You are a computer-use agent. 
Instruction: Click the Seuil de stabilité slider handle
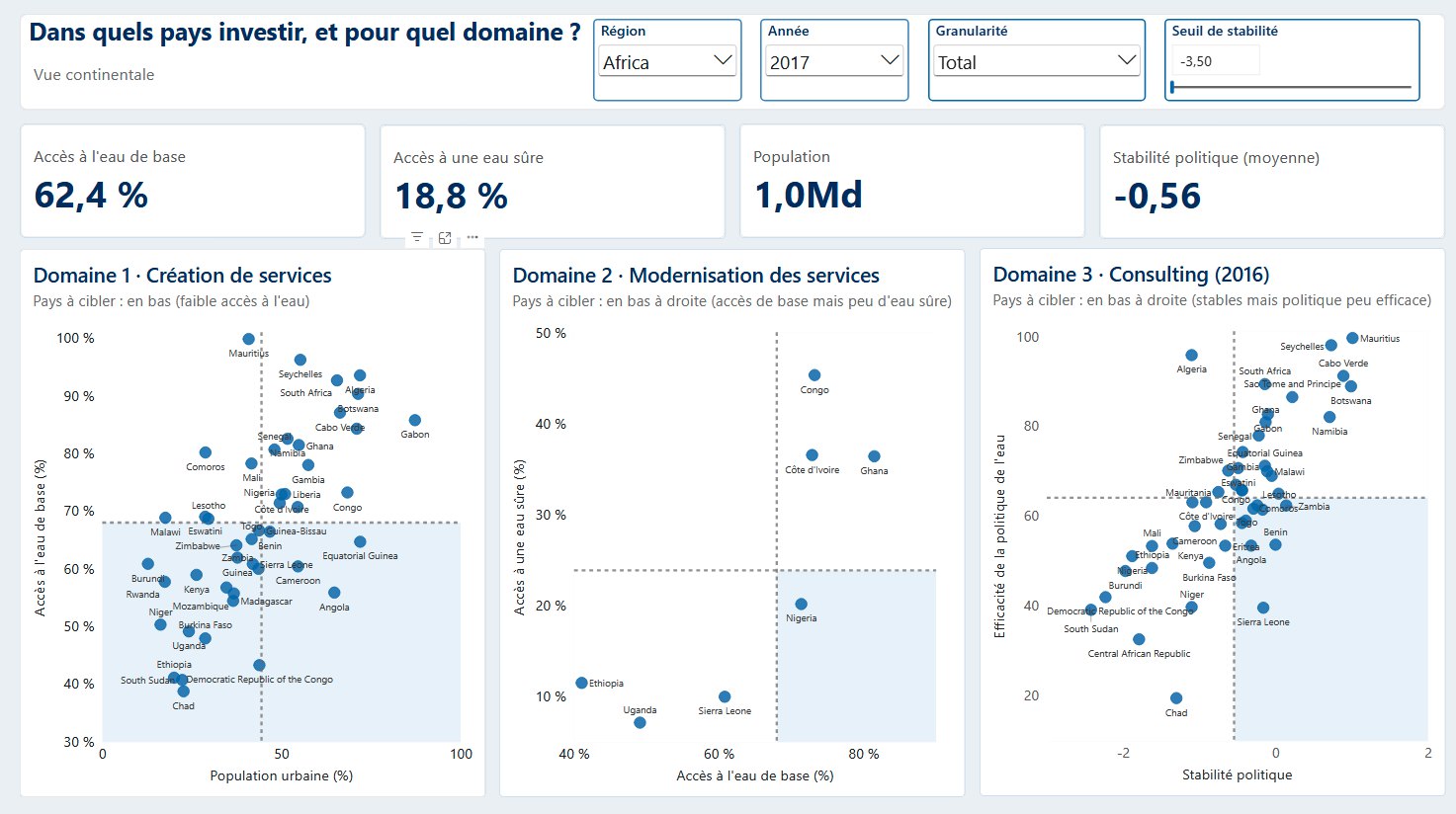(x=1172, y=87)
